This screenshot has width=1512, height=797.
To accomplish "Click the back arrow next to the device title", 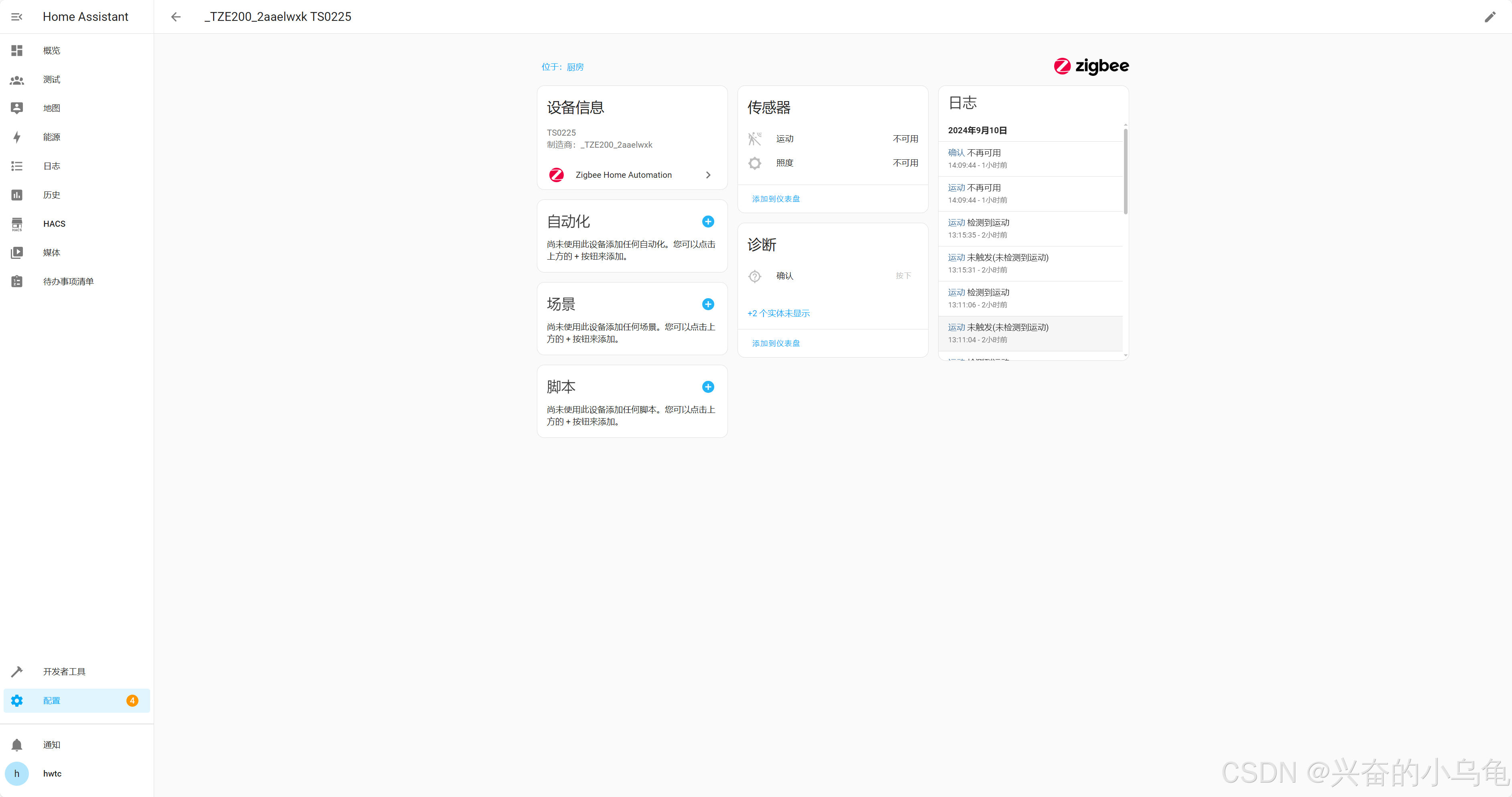I will [x=175, y=17].
